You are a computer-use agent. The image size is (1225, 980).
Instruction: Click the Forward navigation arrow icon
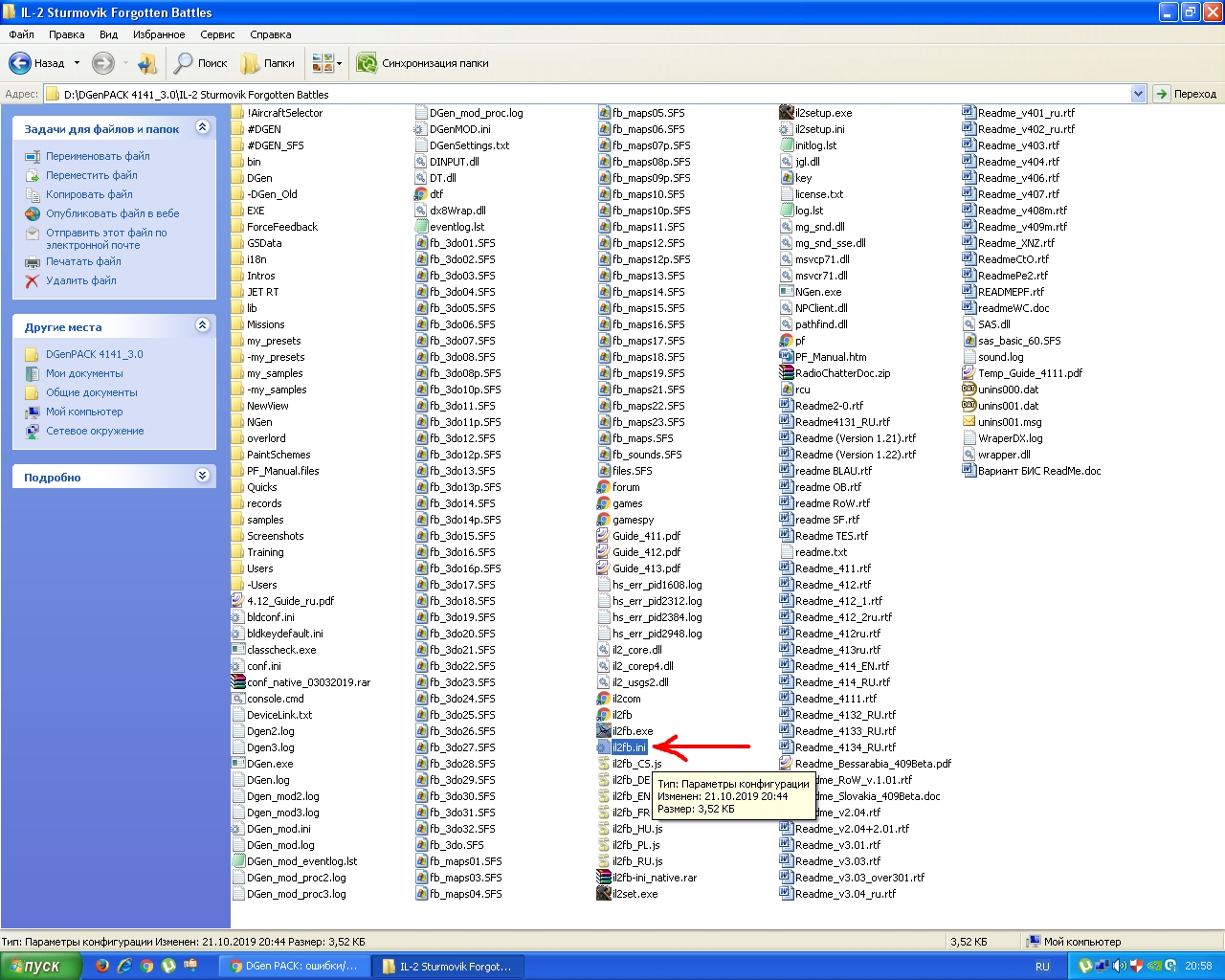(x=102, y=63)
